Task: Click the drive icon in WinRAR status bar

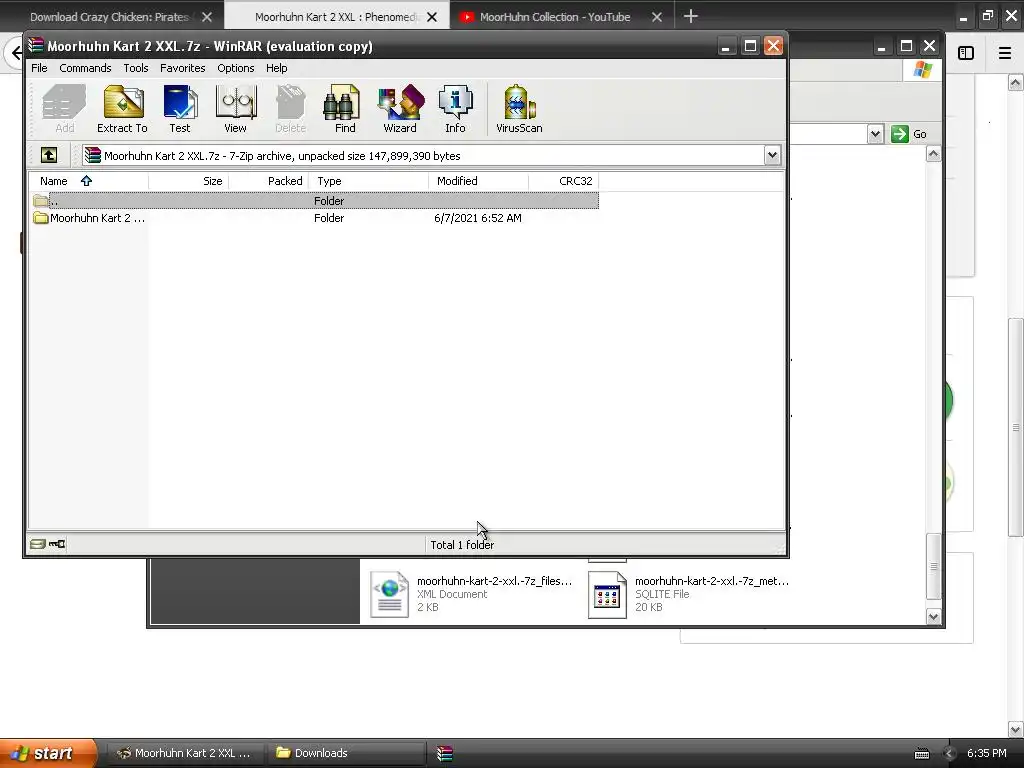Action: [38, 544]
